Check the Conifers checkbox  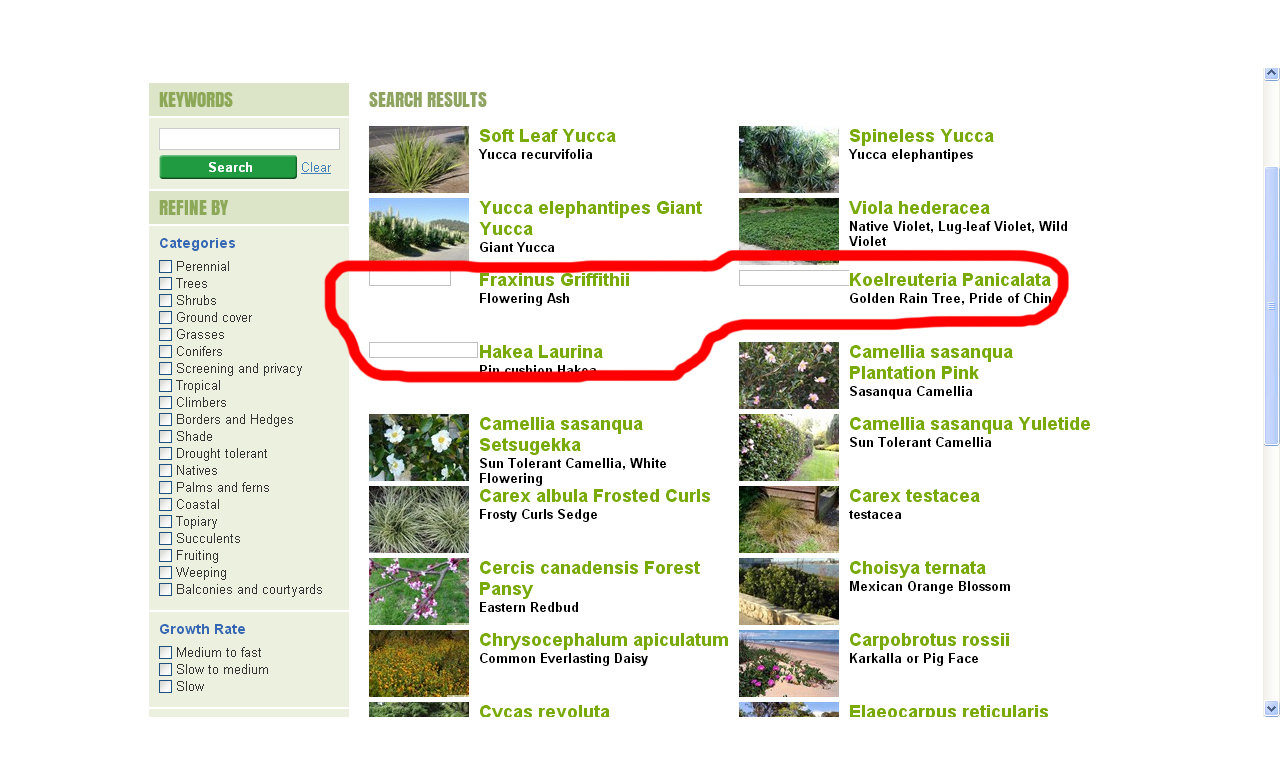tap(165, 351)
